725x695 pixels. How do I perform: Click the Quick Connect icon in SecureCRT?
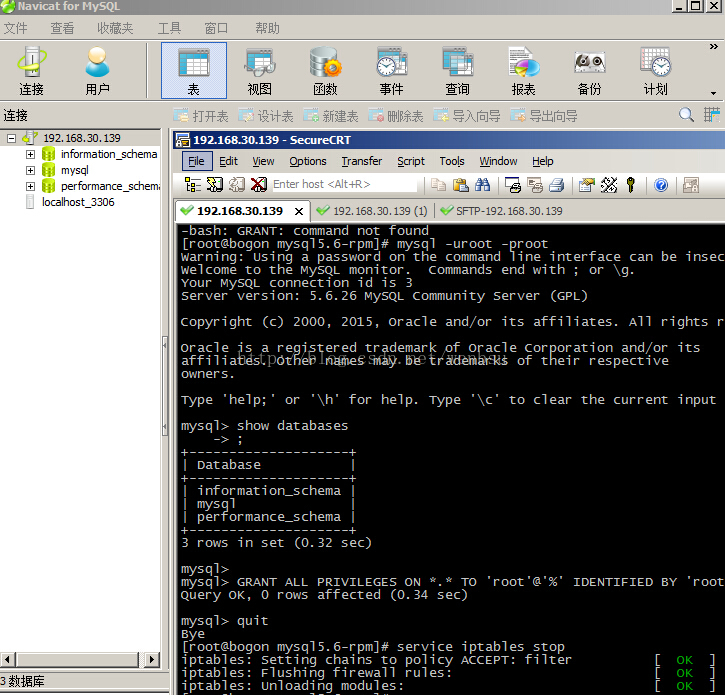(x=215, y=185)
